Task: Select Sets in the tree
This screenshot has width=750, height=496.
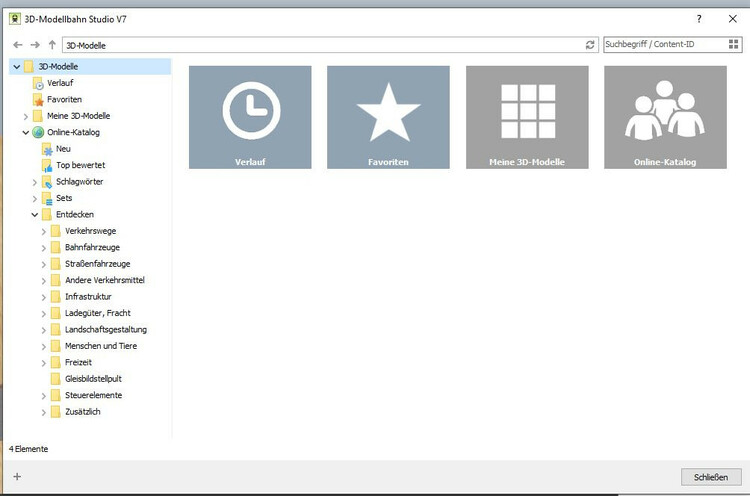Action: [x=64, y=198]
